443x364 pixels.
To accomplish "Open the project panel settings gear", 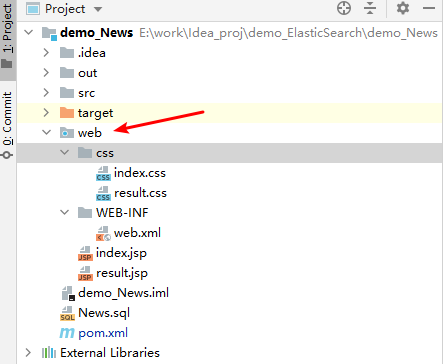I will [x=403, y=8].
